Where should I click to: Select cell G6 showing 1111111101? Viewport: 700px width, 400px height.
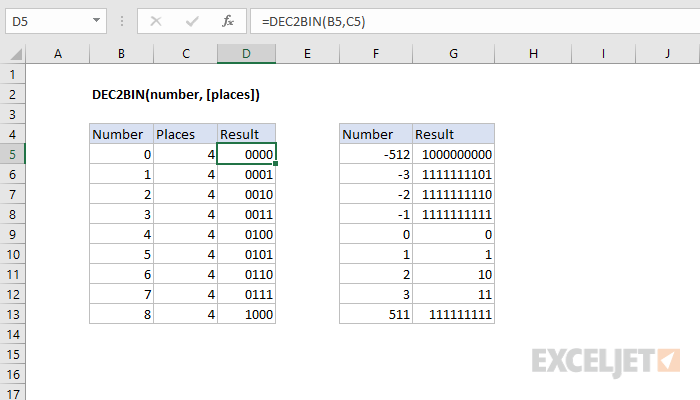(453, 174)
